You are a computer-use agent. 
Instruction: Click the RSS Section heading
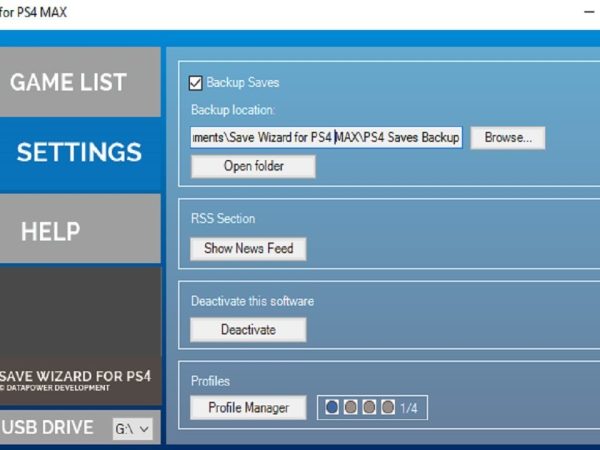[x=223, y=219]
